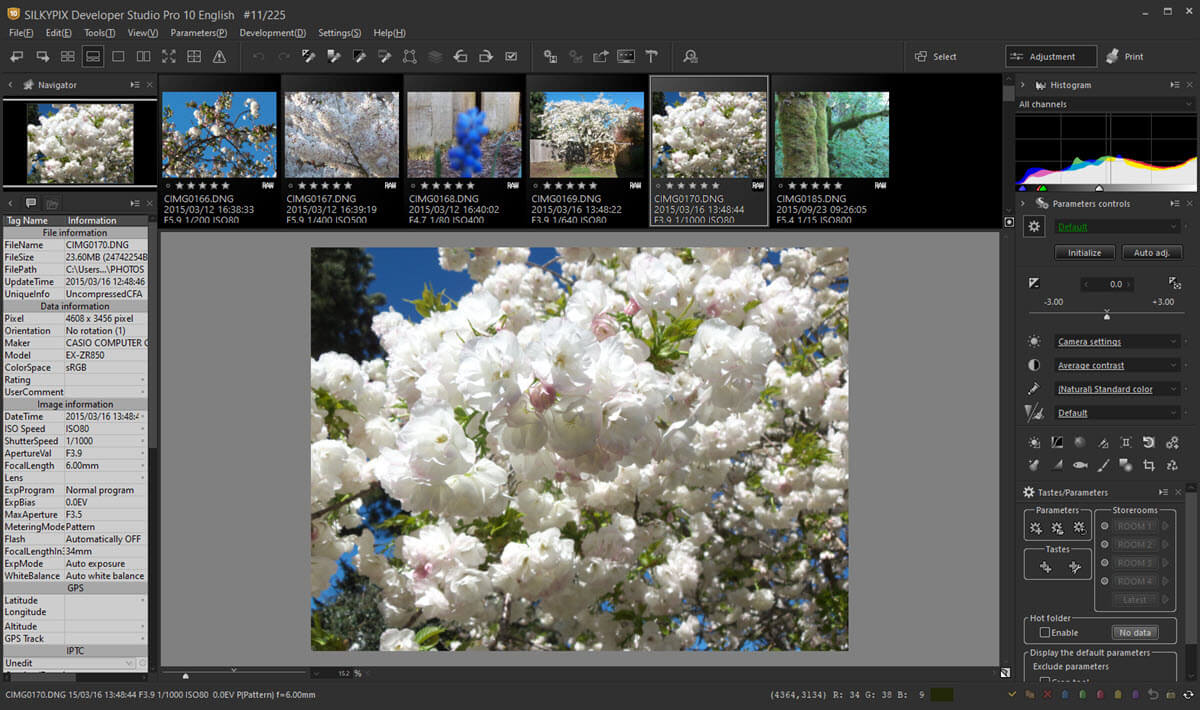Open the Average contrast tone dropdown

click(1118, 365)
